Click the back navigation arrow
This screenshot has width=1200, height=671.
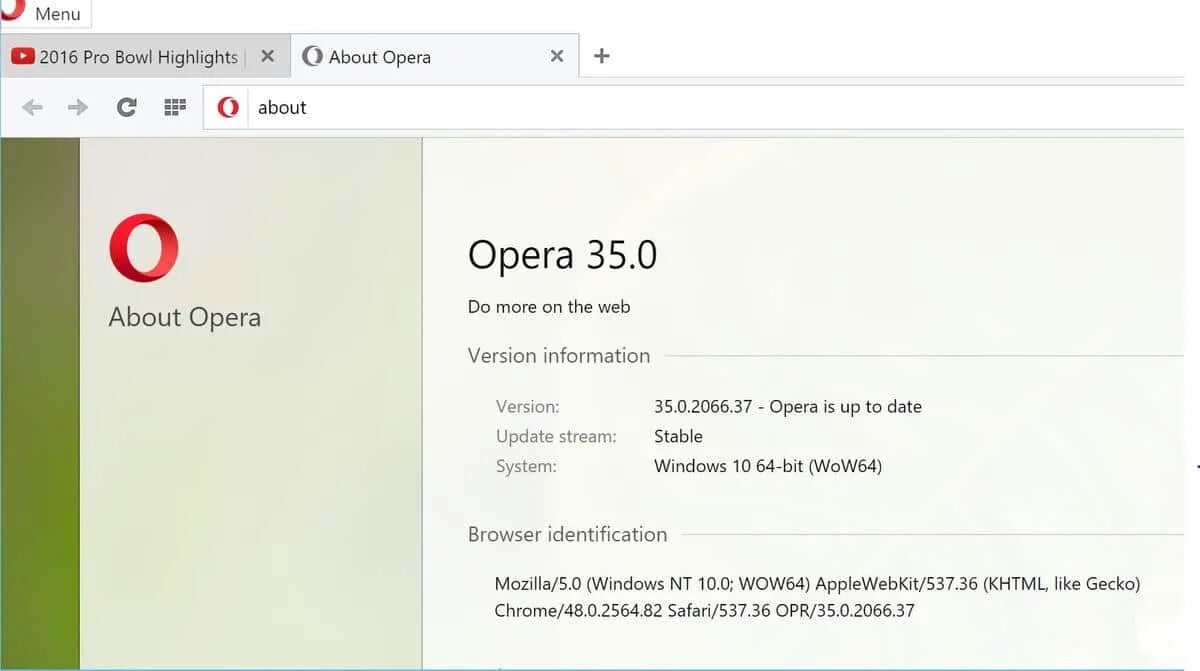click(31, 107)
